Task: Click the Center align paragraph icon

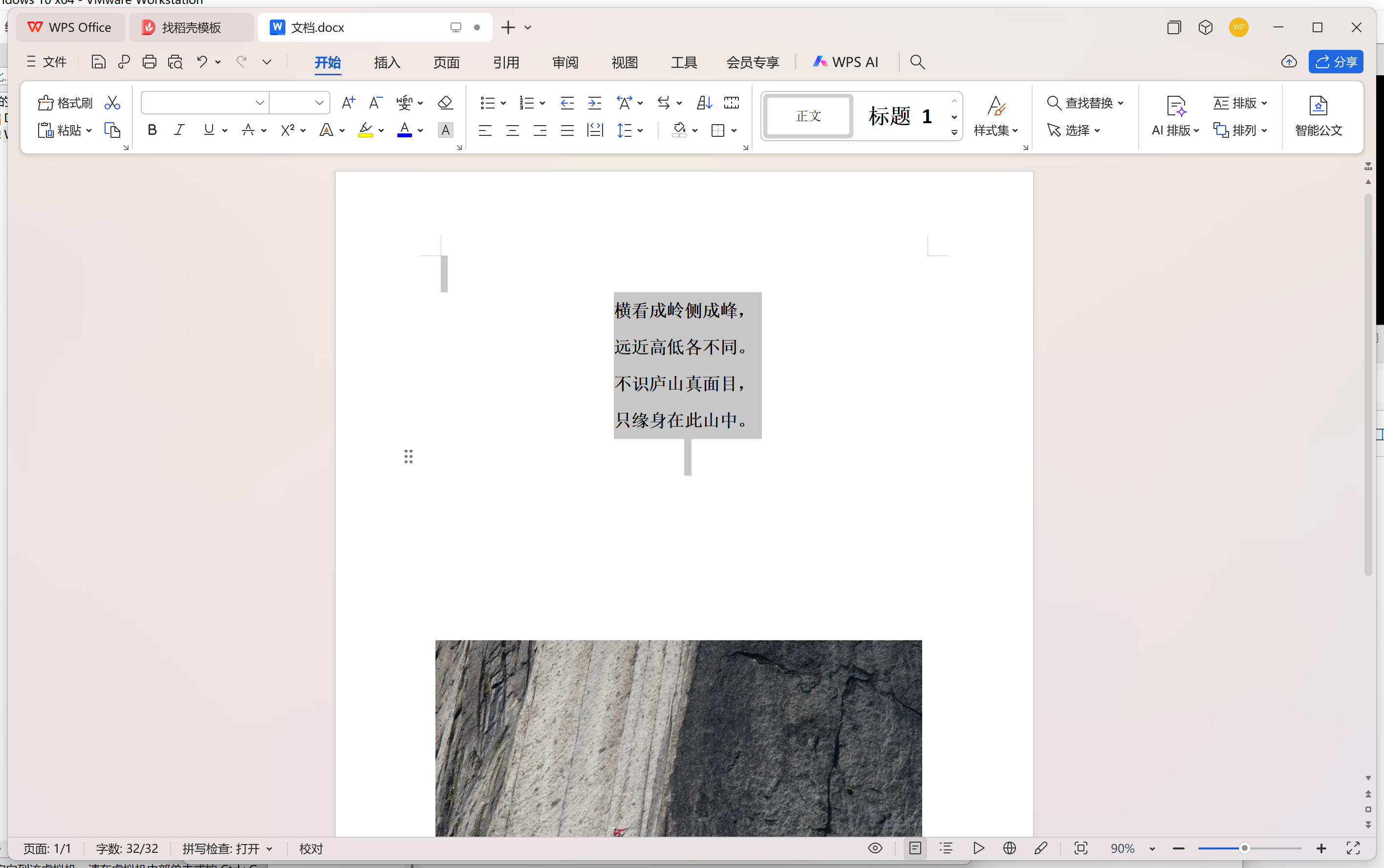Action: coord(512,130)
